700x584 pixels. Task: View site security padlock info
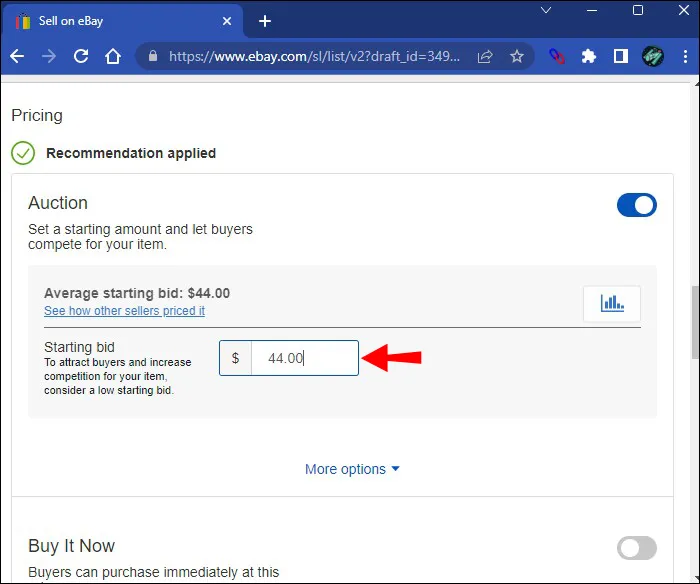153,56
